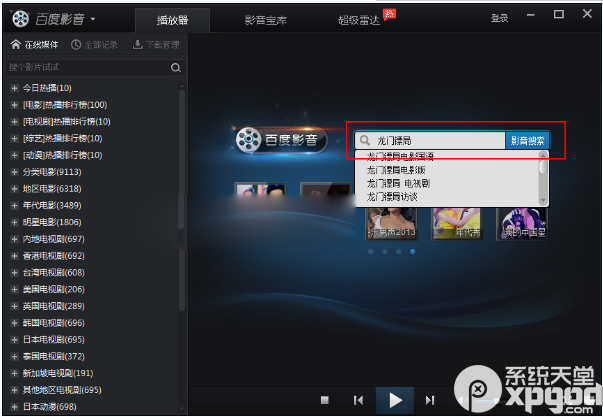This screenshot has height=417, width=603.
Task: Click the Baidu Yingyin center logo banner
Action: click(281, 139)
